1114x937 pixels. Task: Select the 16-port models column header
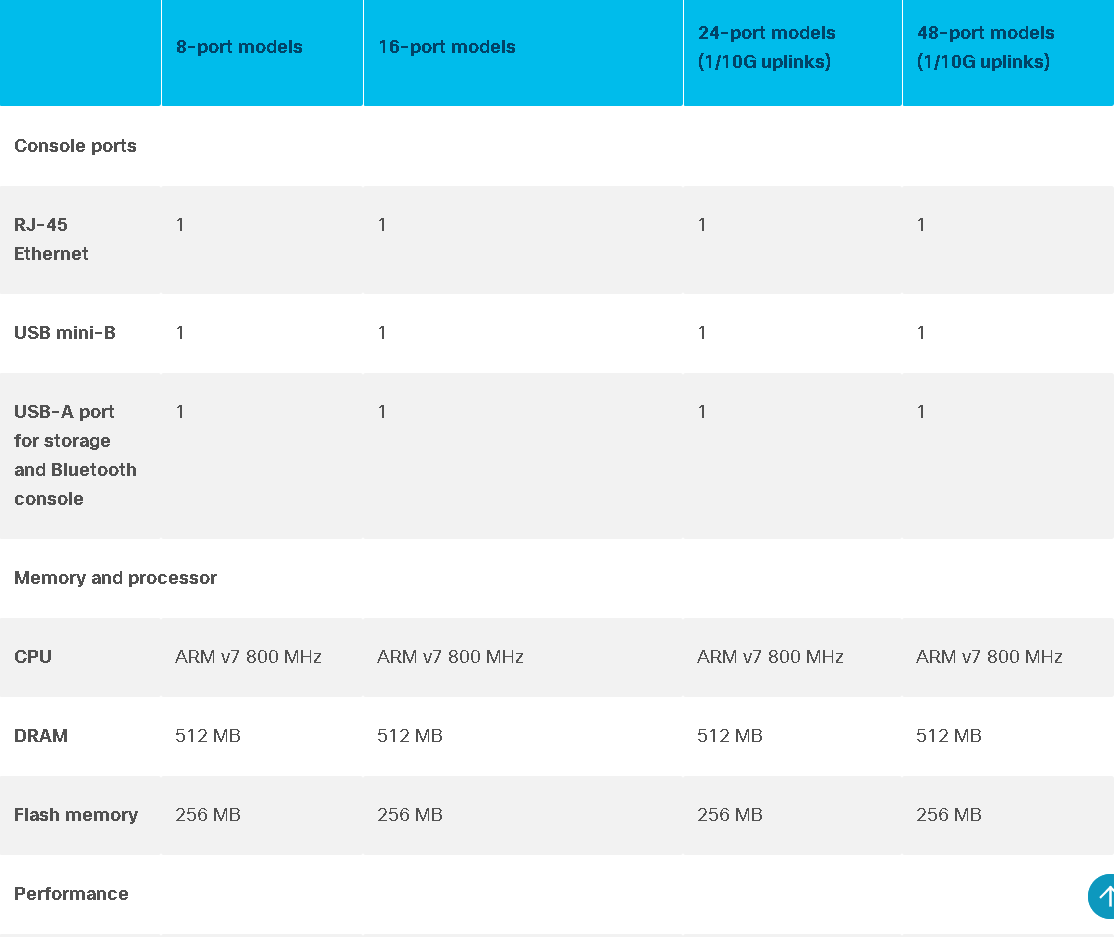[446, 47]
